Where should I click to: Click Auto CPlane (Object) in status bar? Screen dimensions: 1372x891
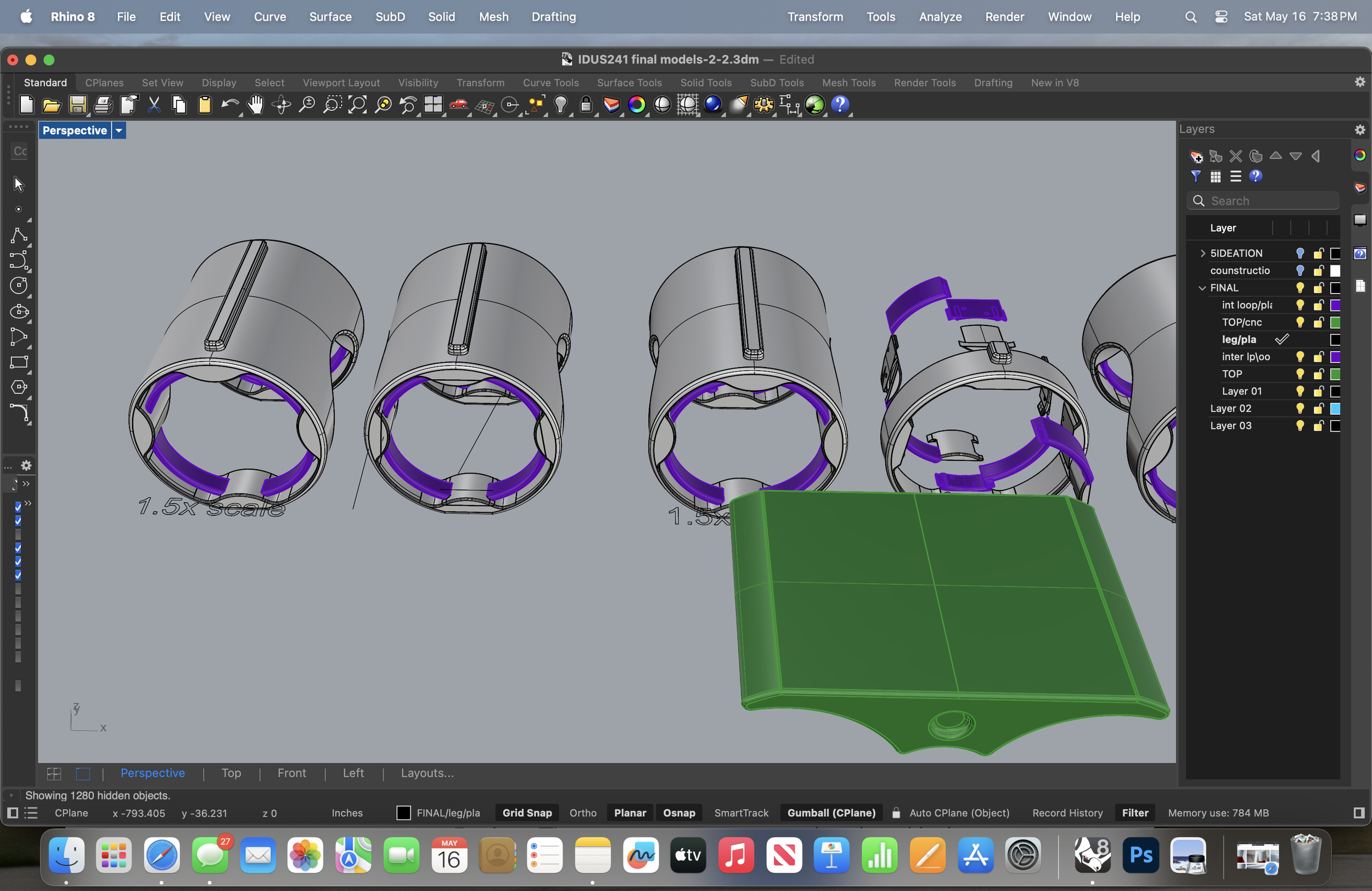pyautogui.click(x=959, y=813)
